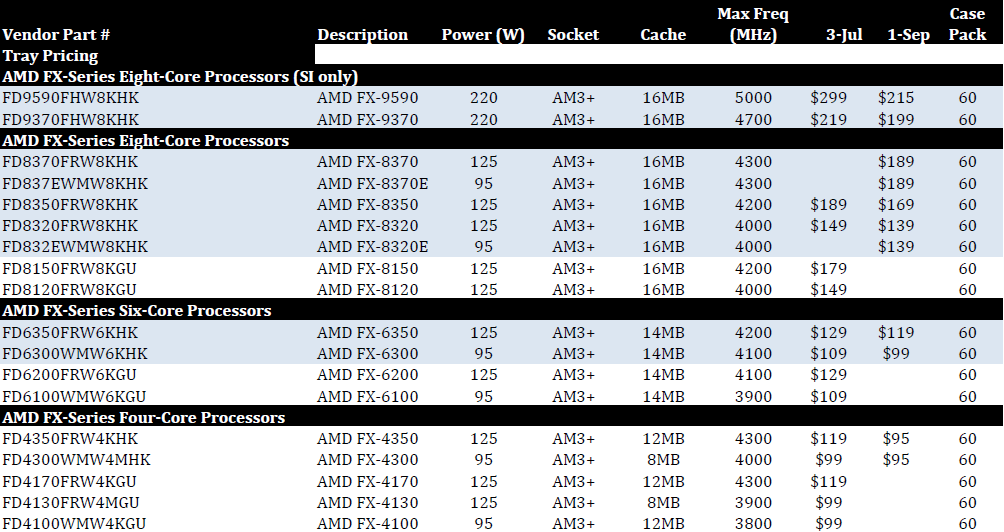1004x532 pixels.
Task: Click the part number FD8350FRW8KHK
Action: point(70,205)
